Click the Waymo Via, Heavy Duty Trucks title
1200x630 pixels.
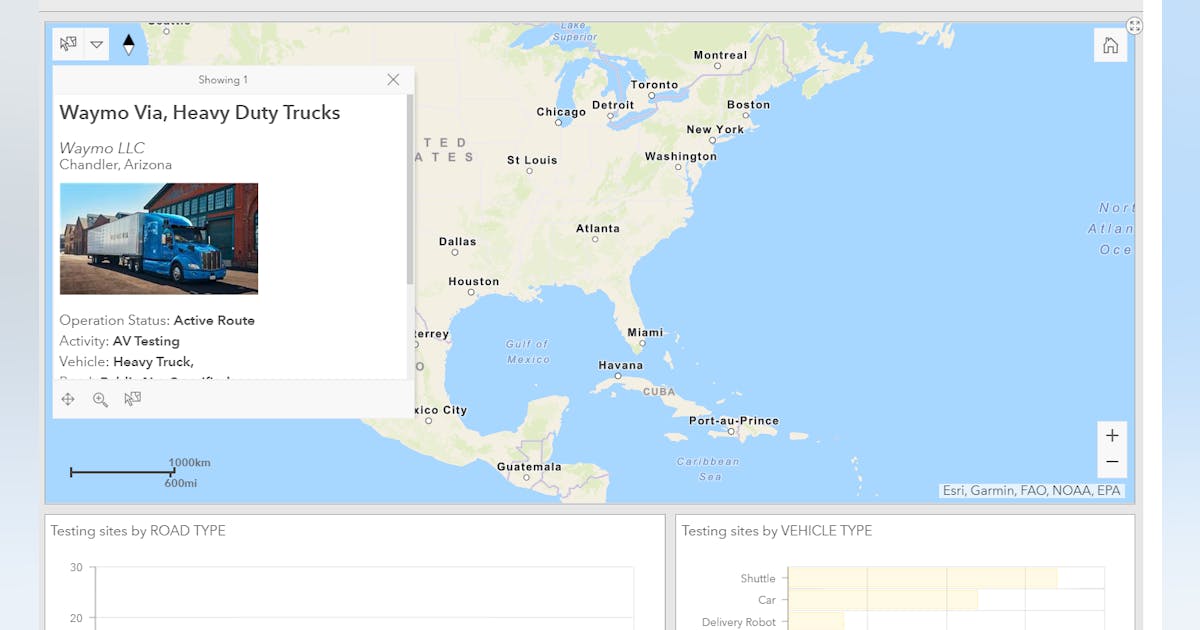pos(199,112)
